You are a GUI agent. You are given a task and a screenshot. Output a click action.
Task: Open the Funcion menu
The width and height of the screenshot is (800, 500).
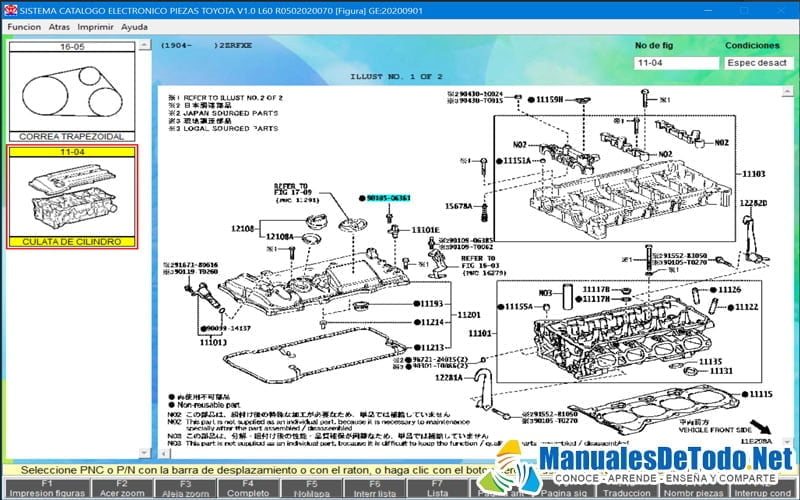[24, 27]
